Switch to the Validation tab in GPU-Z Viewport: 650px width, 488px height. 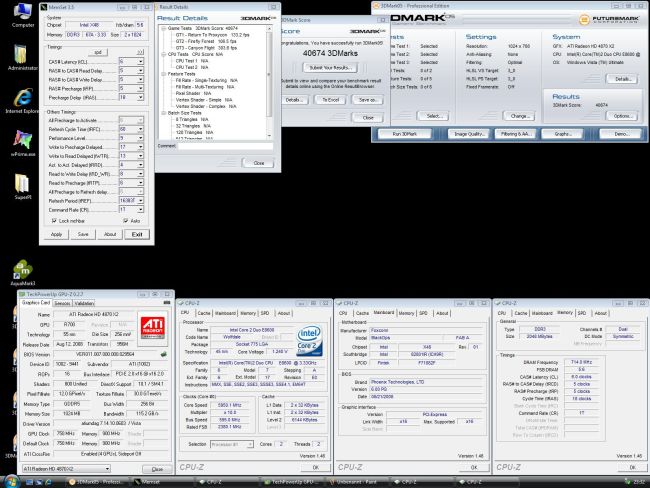click(84, 303)
